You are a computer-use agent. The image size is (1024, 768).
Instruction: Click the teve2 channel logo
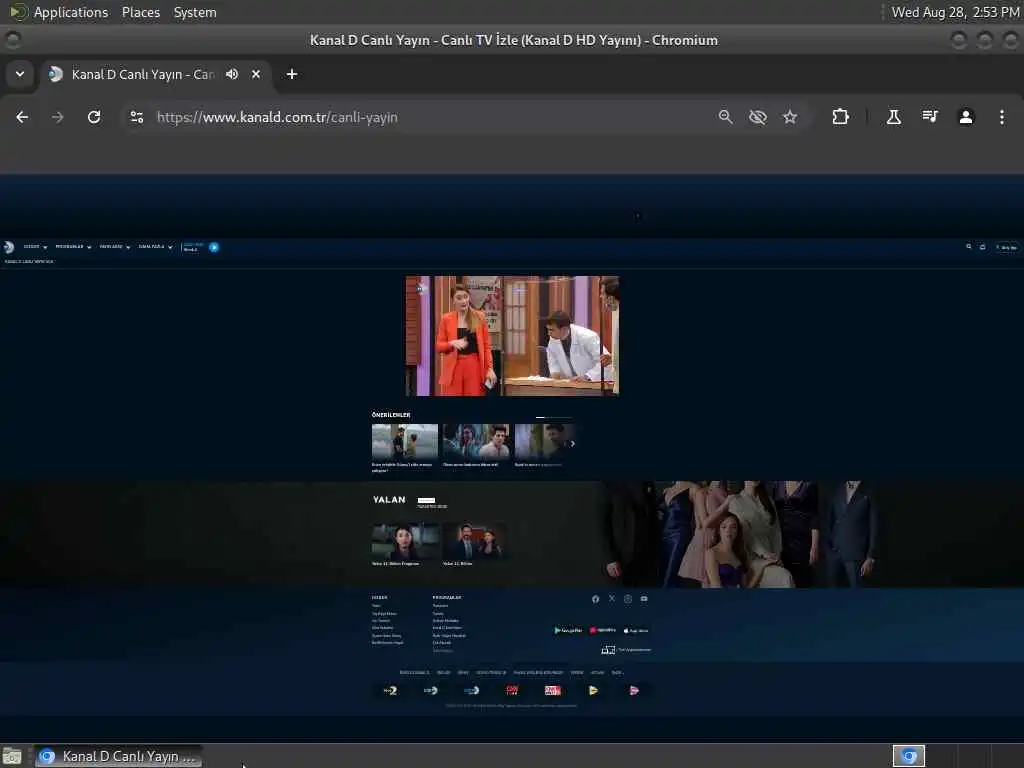click(390, 690)
